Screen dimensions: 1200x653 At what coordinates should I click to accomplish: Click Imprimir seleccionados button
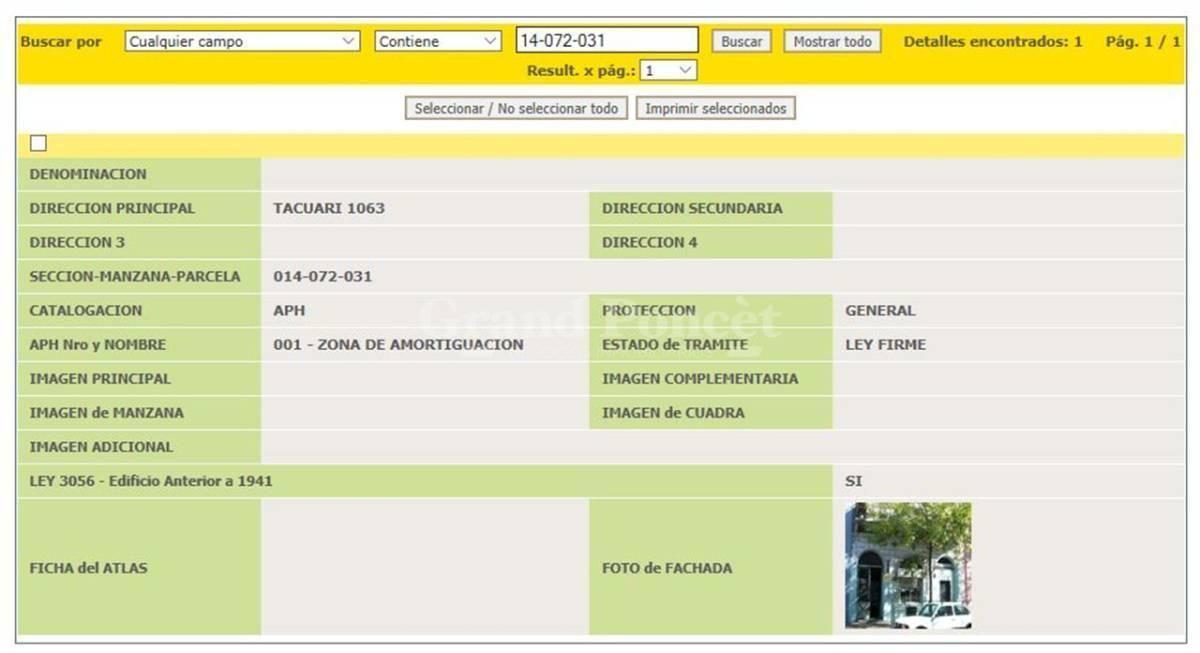pyautogui.click(x=716, y=108)
